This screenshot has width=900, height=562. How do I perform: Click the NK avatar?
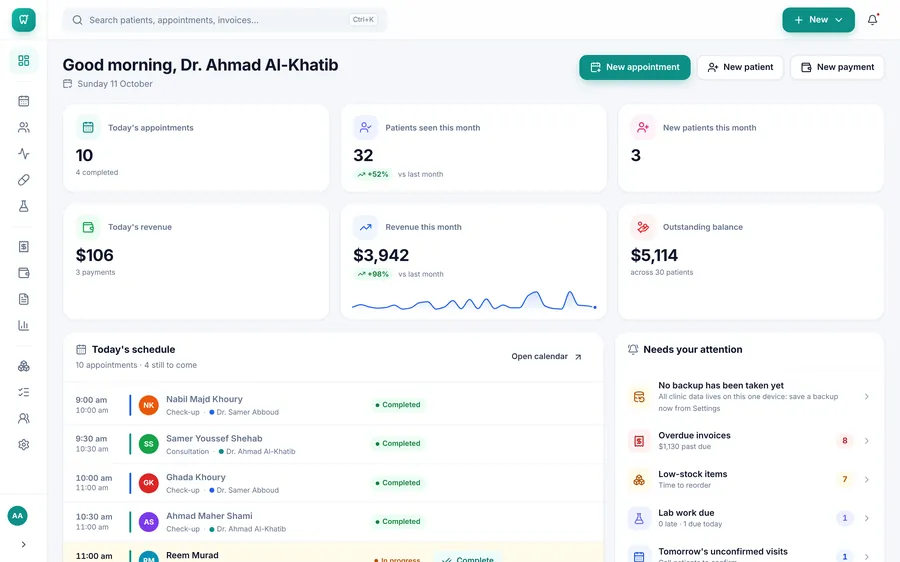149,405
